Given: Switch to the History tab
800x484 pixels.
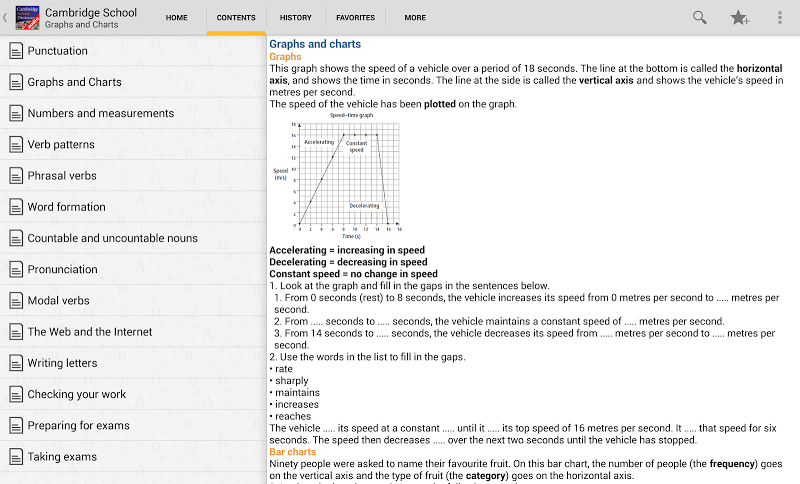Looking at the screenshot, I should point(295,17).
